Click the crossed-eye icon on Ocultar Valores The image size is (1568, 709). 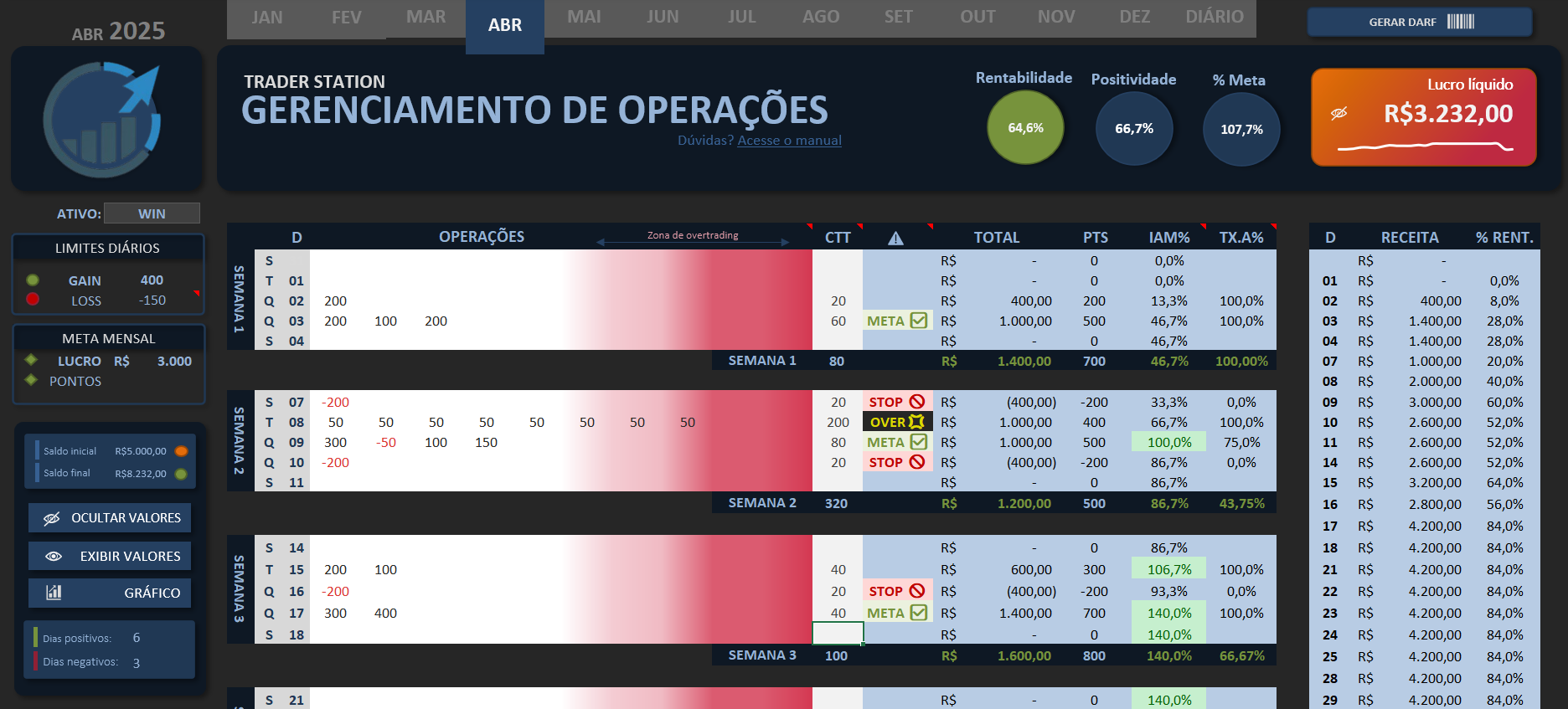pos(51,518)
